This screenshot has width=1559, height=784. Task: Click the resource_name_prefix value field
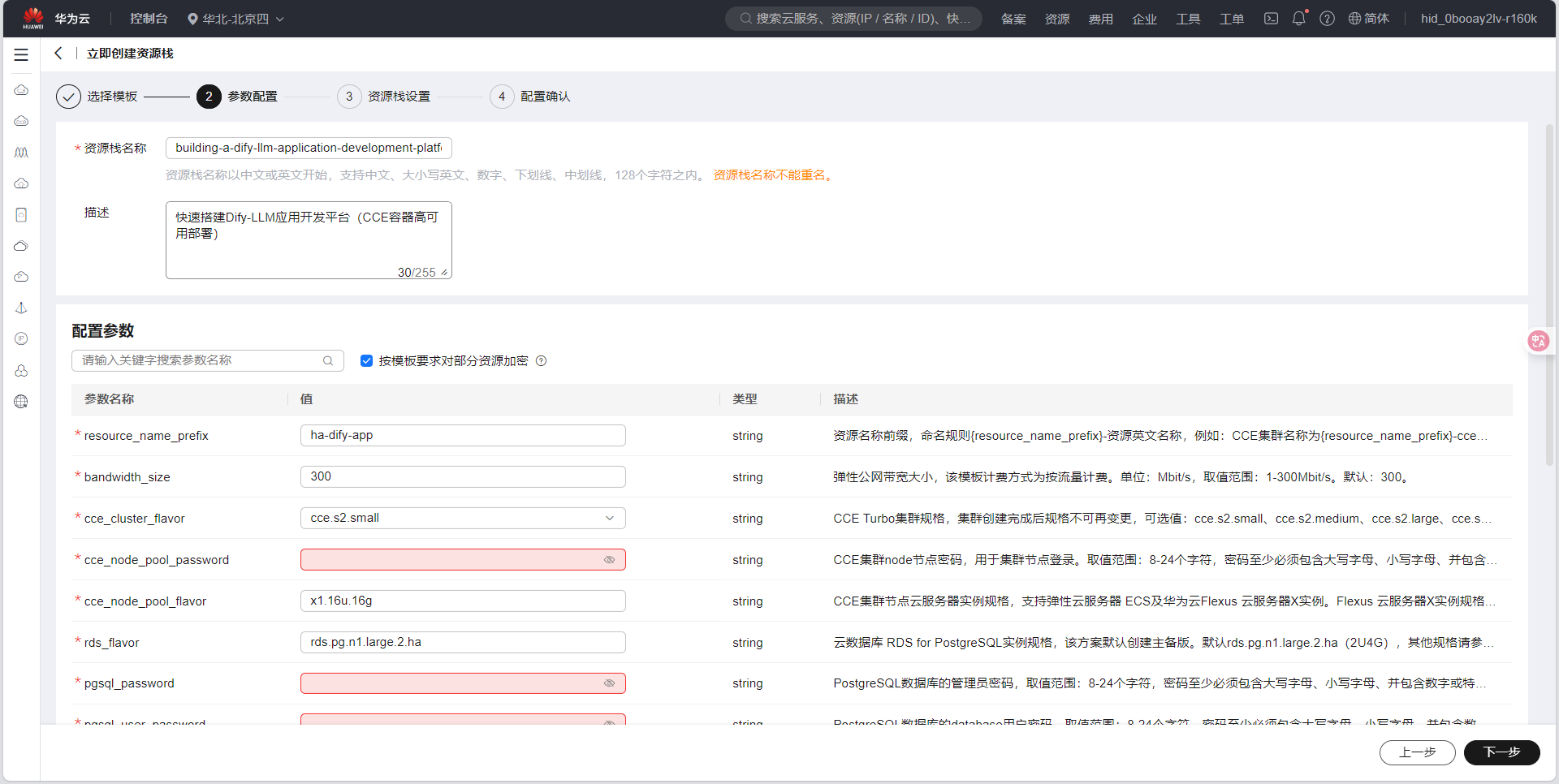pos(463,435)
